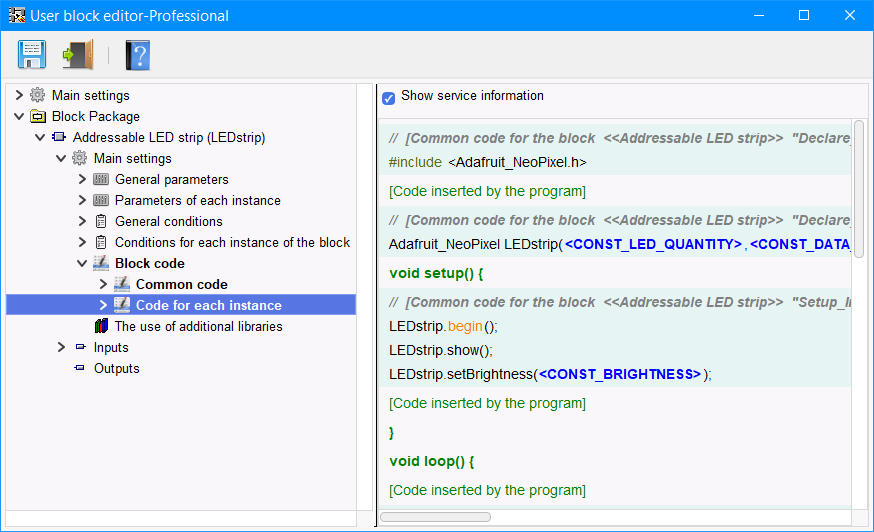Image resolution: width=874 pixels, height=532 pixels.
Task: Collapse the Block code tree node
Action: [82, 264]
